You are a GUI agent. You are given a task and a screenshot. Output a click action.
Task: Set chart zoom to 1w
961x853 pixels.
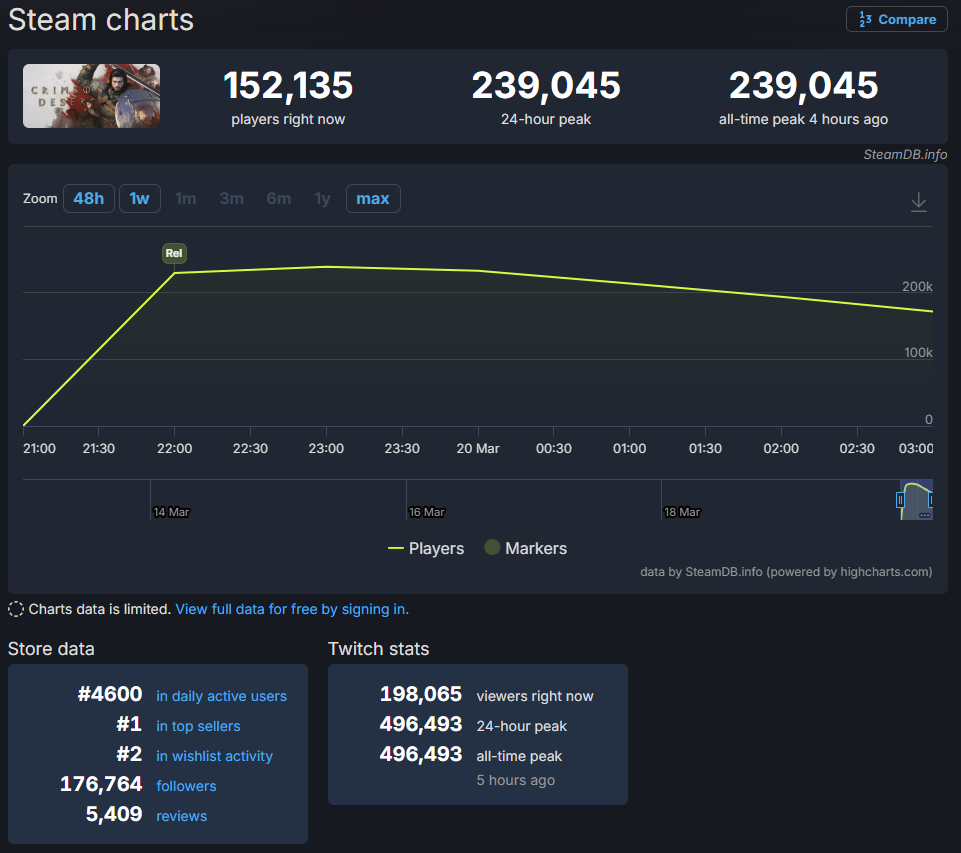[x=140, y=199]
